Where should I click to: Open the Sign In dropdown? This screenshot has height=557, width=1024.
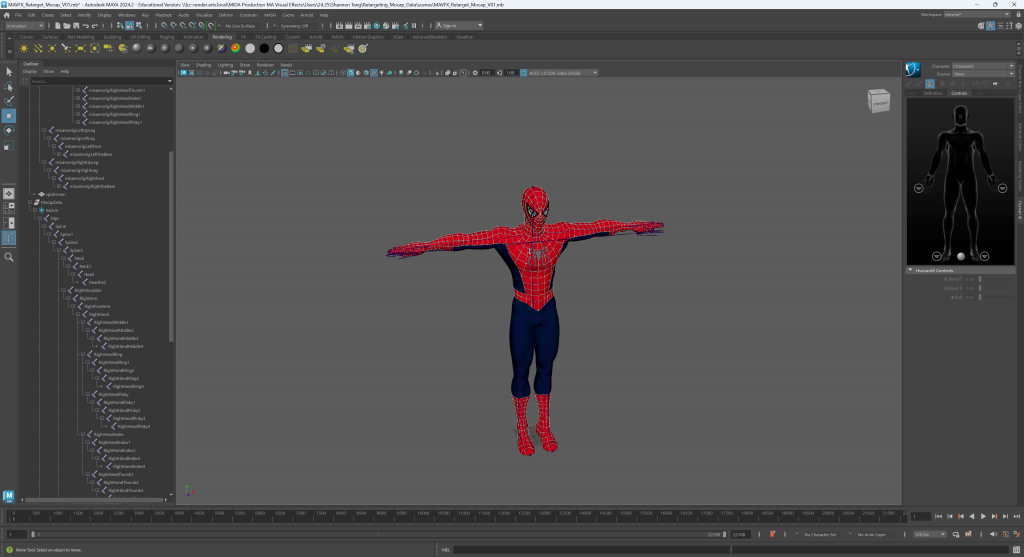[459, 26]
